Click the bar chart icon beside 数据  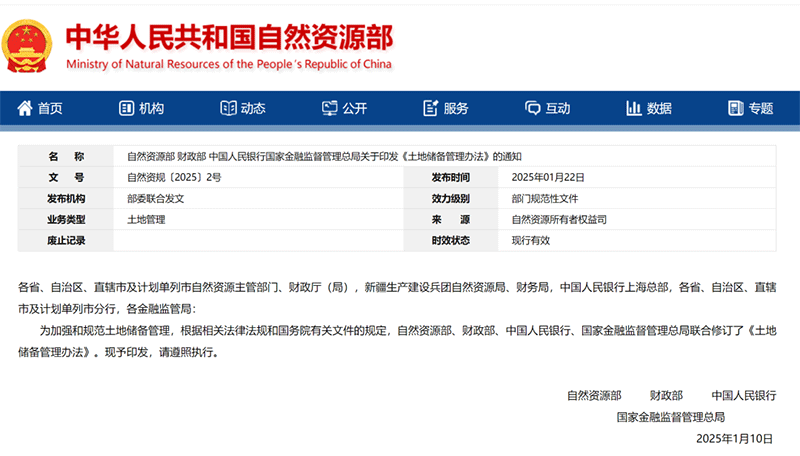pos(633,109)
